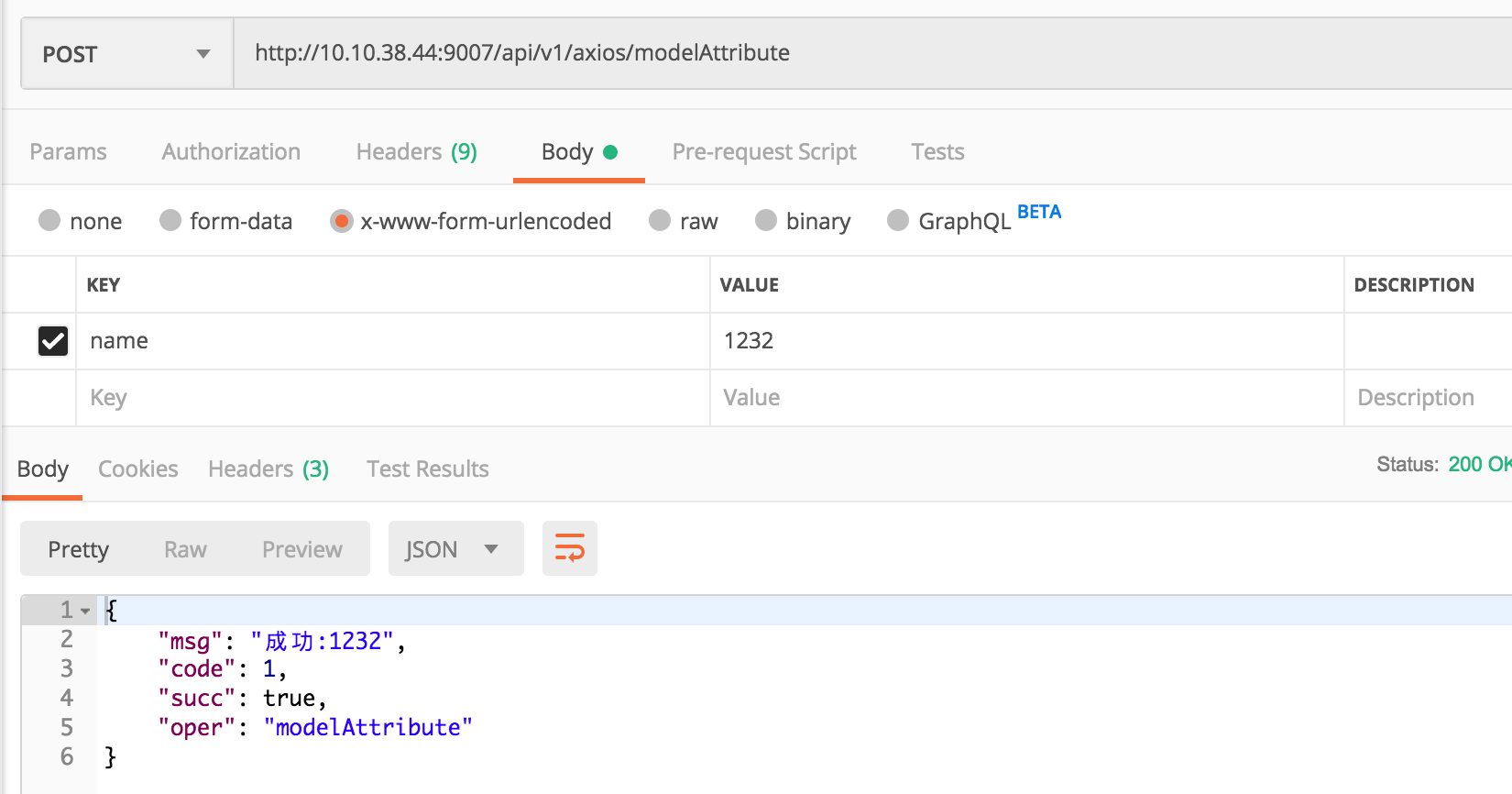Screen dimensions: 1512x794
Task: Click the request URL field
Action: 872,53
